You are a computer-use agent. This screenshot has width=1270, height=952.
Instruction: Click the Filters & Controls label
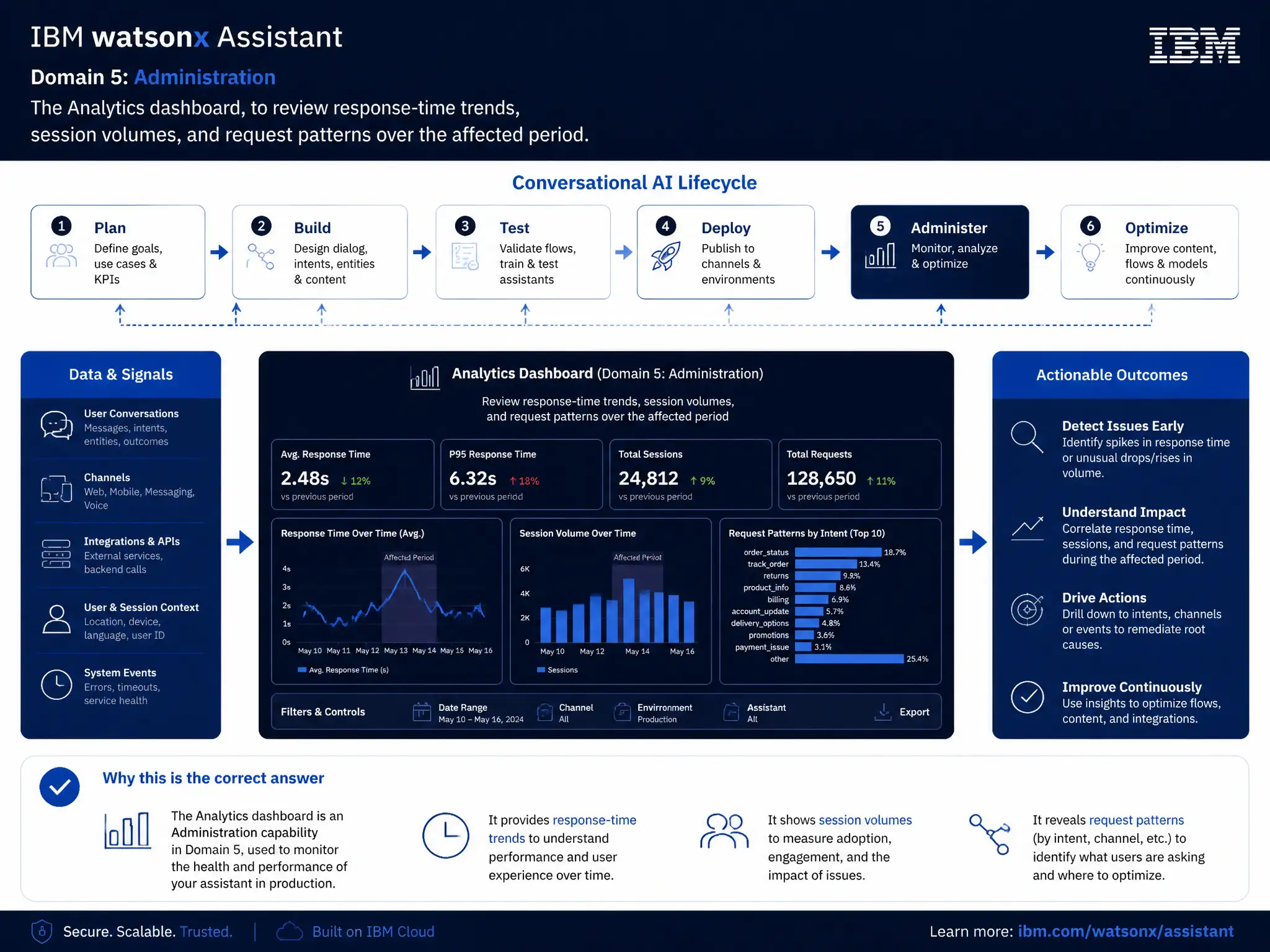pyautogui.click(x=322, y=712)
